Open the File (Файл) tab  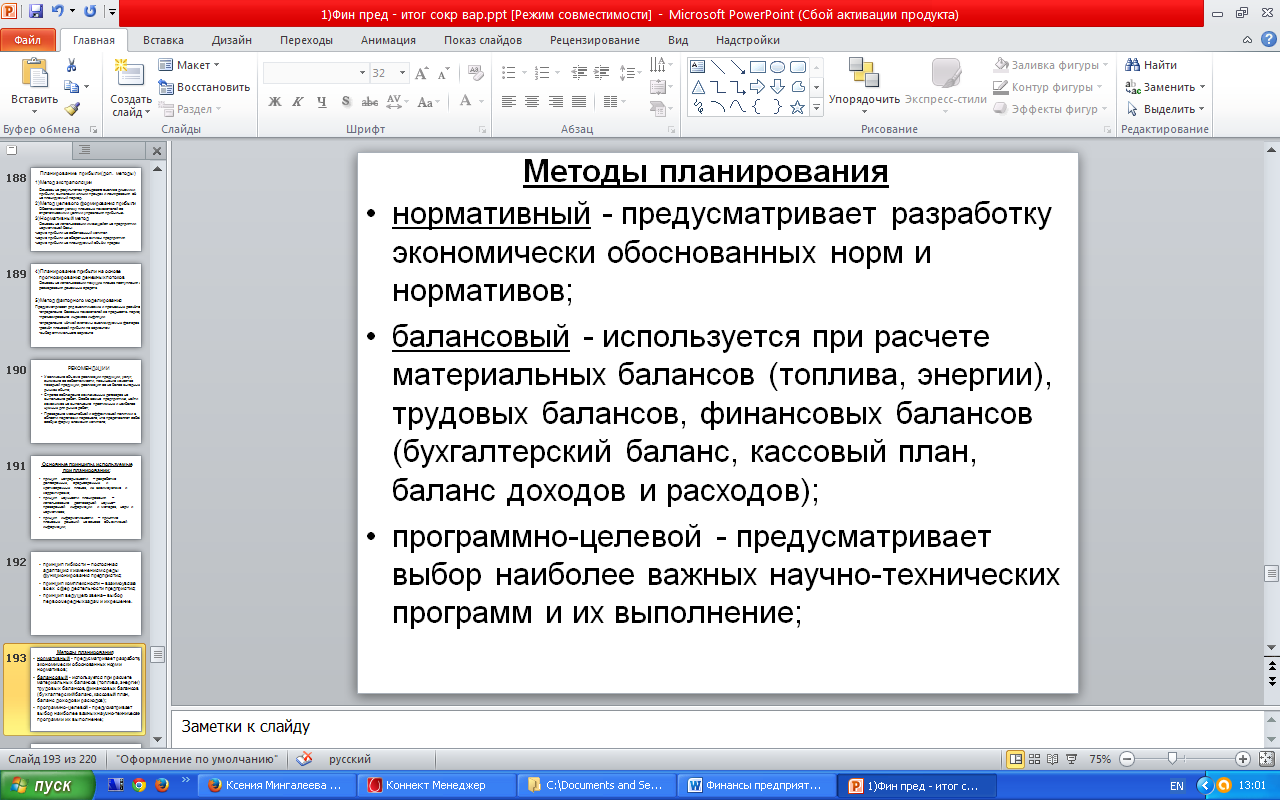pyautogui.click(x=28, y=40)
